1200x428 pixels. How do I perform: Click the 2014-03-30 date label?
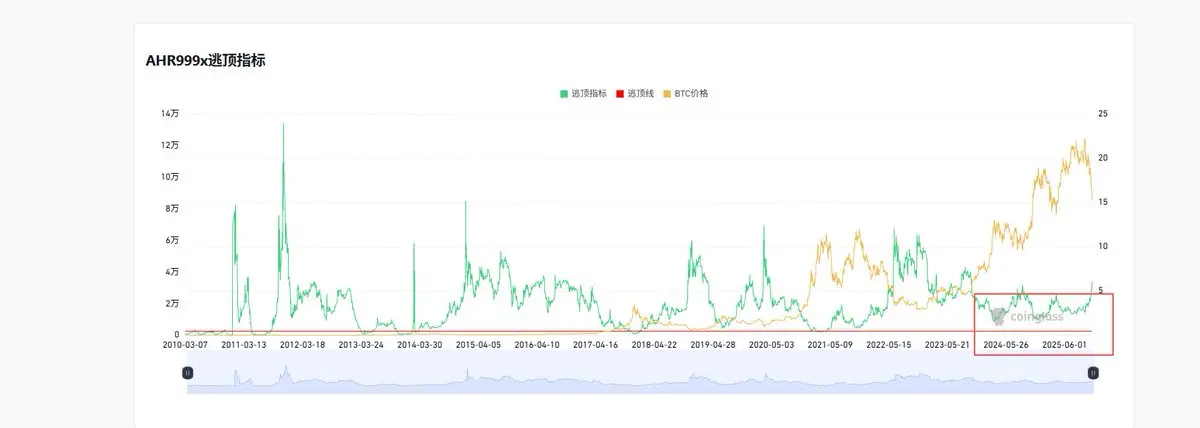point(420,344)
